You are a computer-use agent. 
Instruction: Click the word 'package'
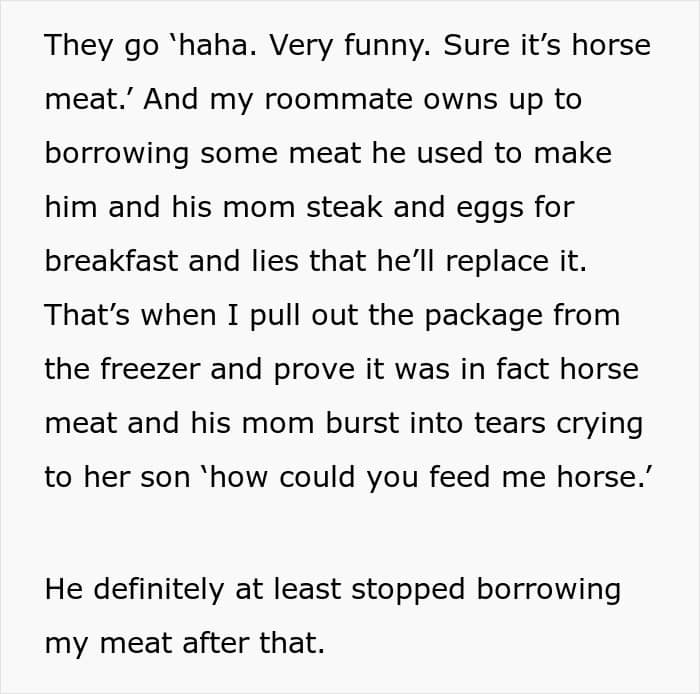483,316
